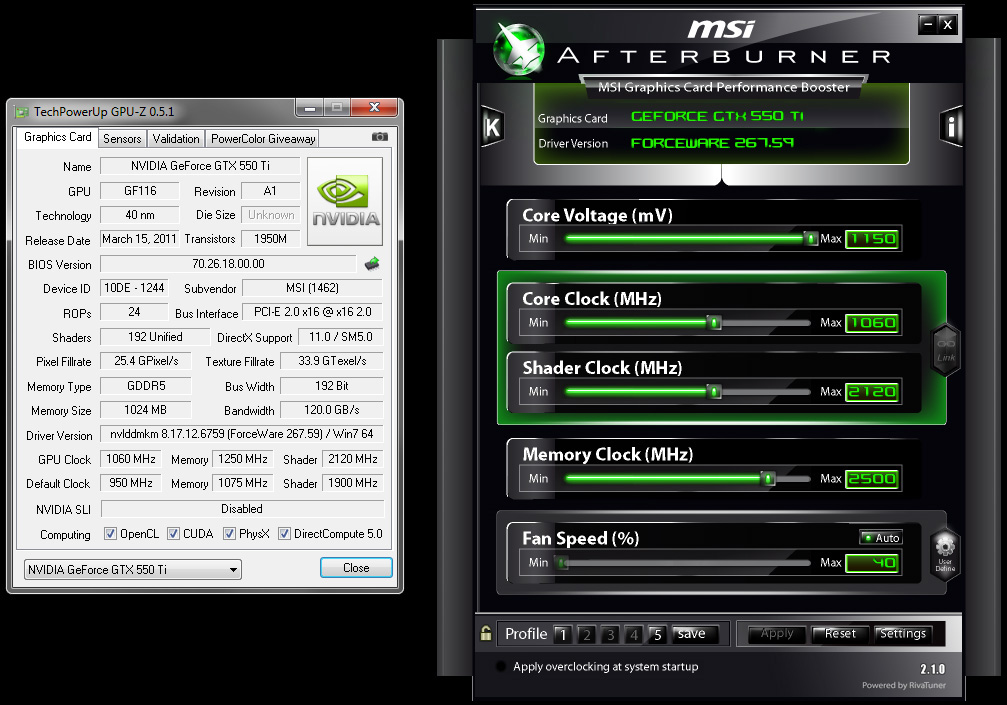Click the Shader Clock value box 2120
Screen dimensions: 1007x705
pos(872,392)
